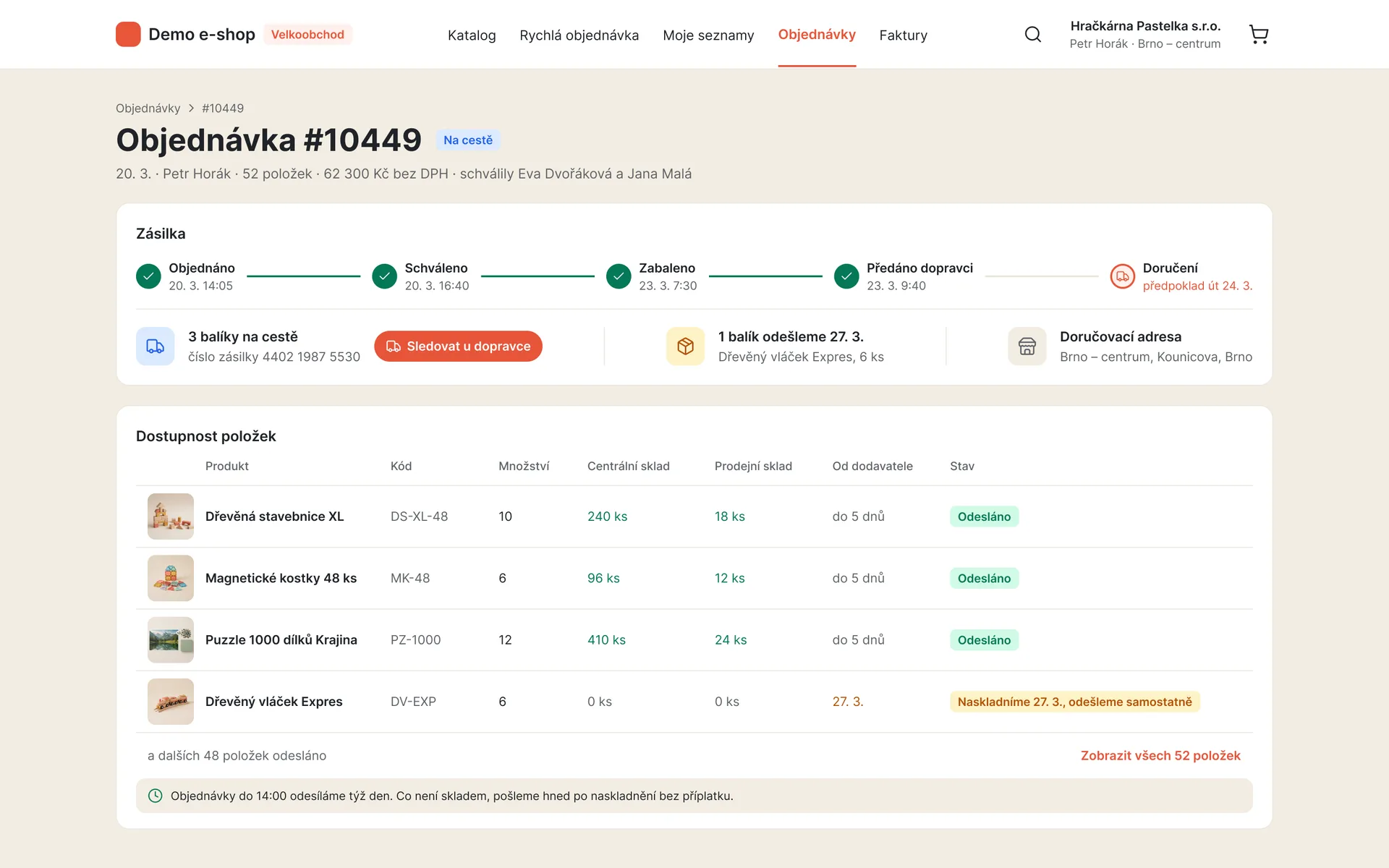This screenshot has height=868, width=1389.
Task: Open the Puzzle 1000 dílků thumbnail
Action: pos(171,639)
